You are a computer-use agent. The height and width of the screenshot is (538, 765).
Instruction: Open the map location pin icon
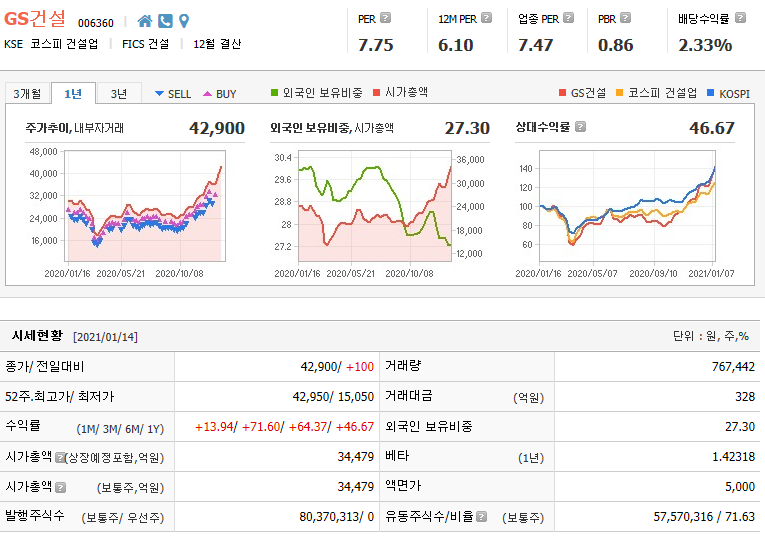click(x=184, y=21)
